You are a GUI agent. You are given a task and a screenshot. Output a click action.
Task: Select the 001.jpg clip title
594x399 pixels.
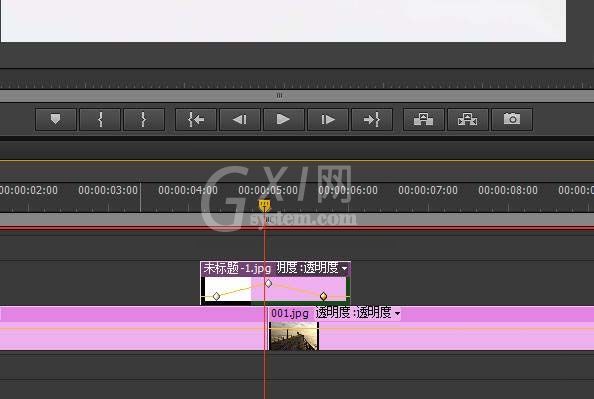(x=290, y=313)
